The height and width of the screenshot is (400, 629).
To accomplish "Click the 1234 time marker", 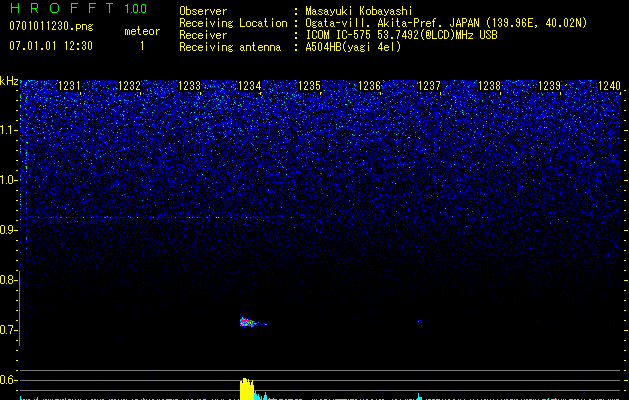I will 250,86.
